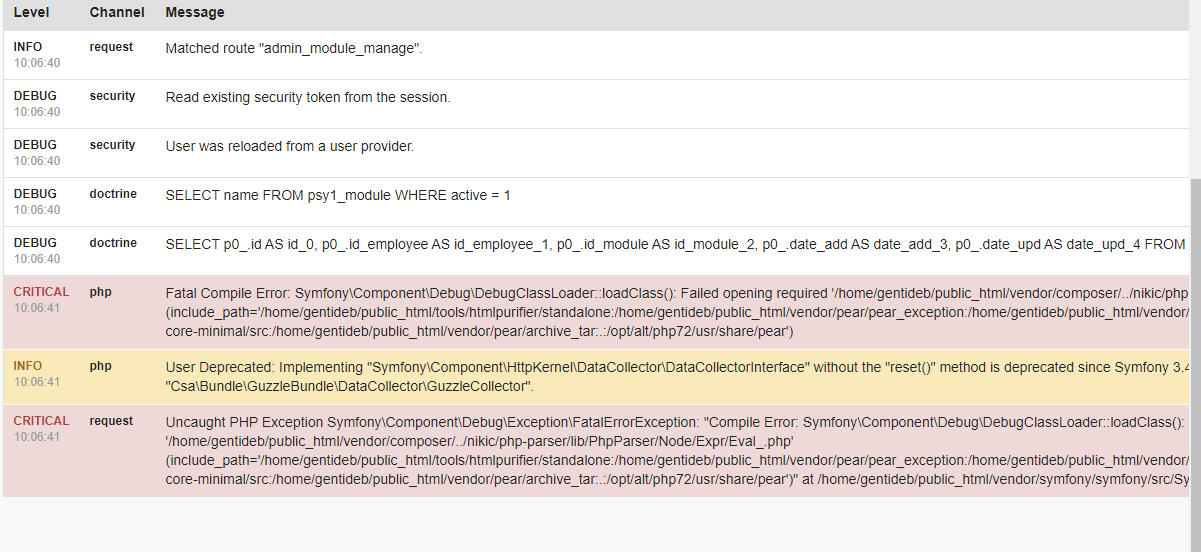Screen dimensions: 1201x552
Task: Click the 'User was reloaded' log message
Action: tap(289, 146)
